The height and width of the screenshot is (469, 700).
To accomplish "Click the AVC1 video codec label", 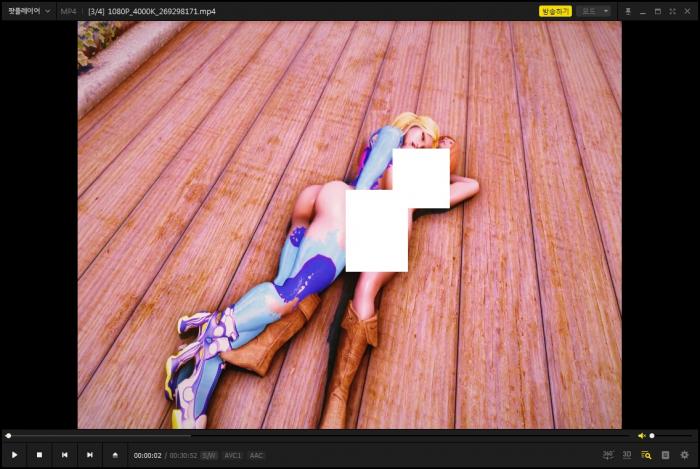I will point(233,456).
